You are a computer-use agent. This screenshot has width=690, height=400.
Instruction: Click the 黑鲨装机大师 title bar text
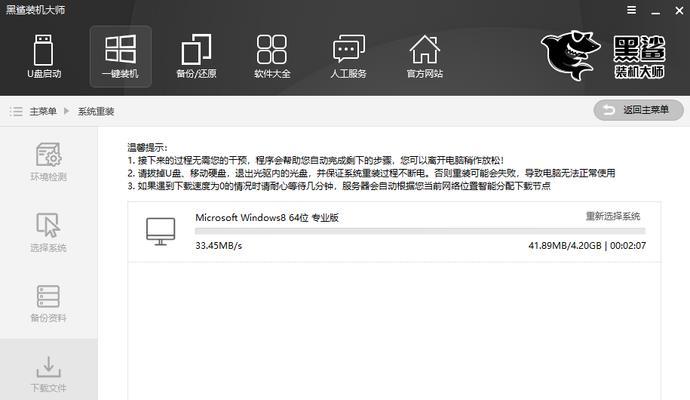(35, 10)
